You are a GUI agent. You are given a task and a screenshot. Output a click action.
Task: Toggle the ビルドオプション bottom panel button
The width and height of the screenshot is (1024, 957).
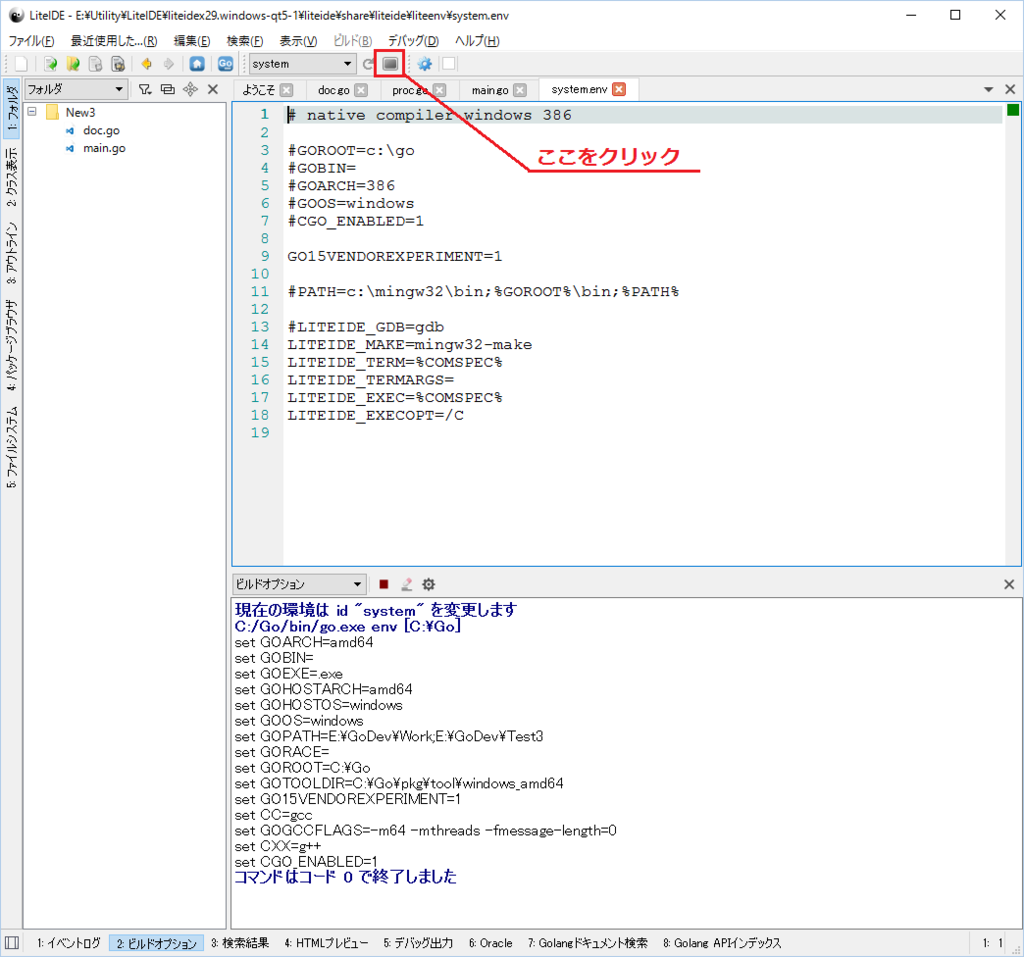157,943
